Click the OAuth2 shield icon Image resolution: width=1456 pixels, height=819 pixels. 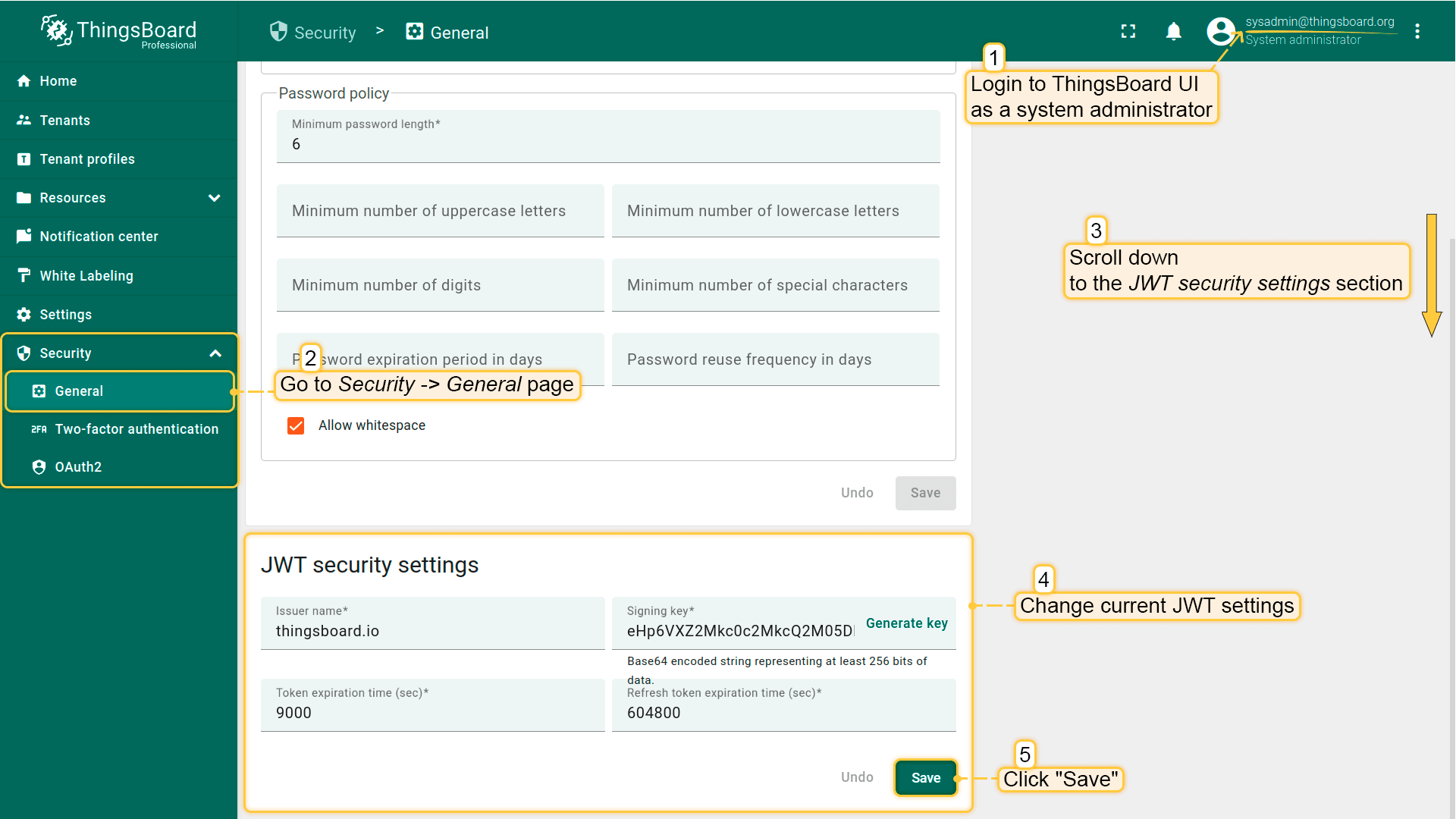click(39, 467)
